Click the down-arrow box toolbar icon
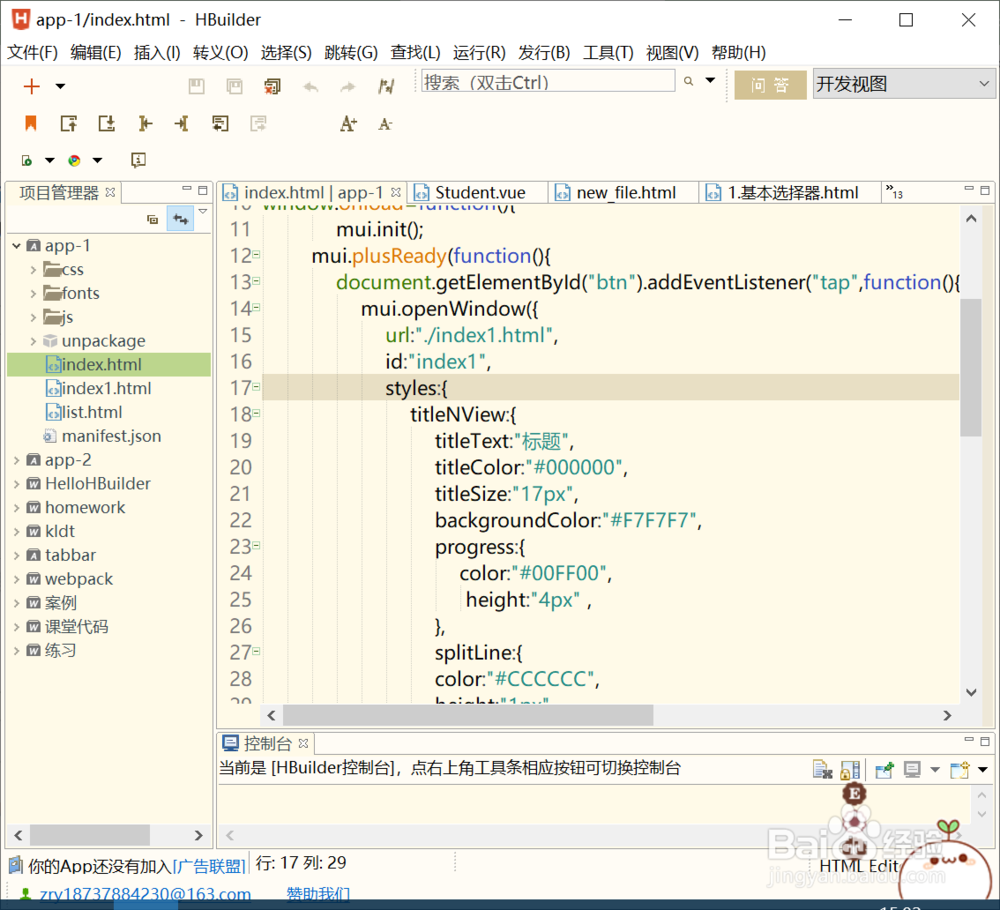This screenshot has width=1000, height=910. [x=107, y=123]
